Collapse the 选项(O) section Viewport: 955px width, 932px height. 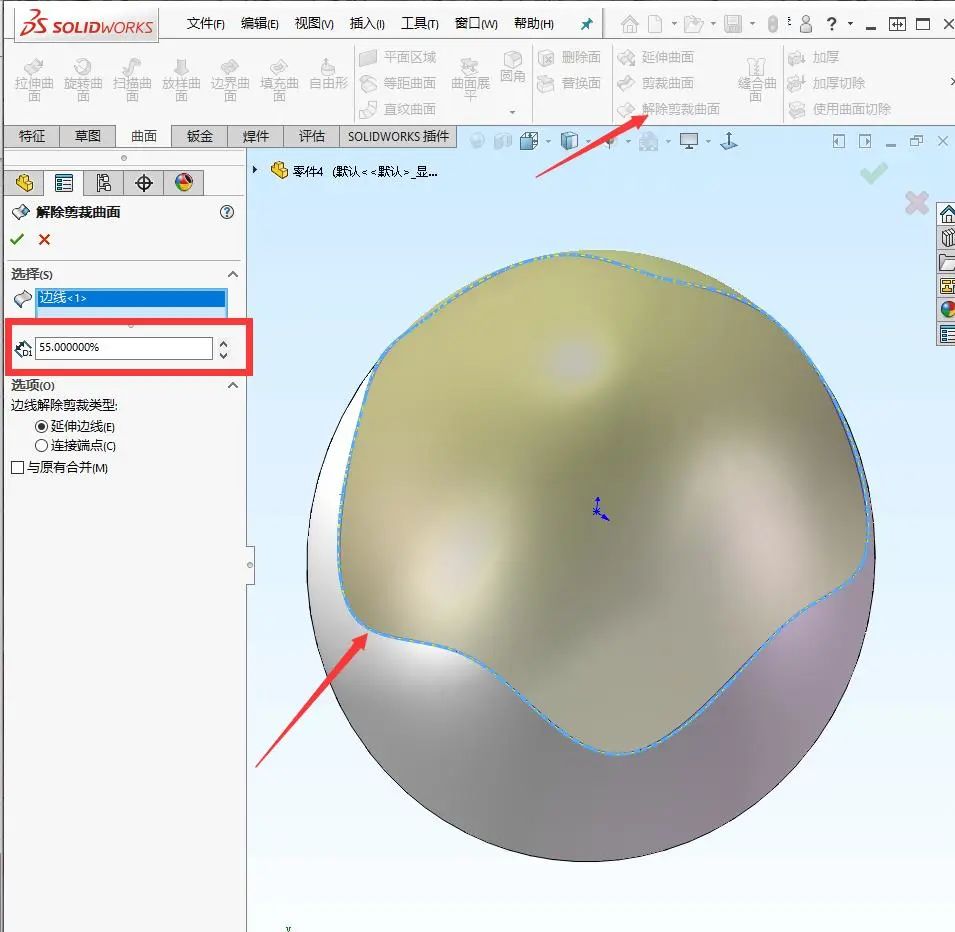(232, 385)
